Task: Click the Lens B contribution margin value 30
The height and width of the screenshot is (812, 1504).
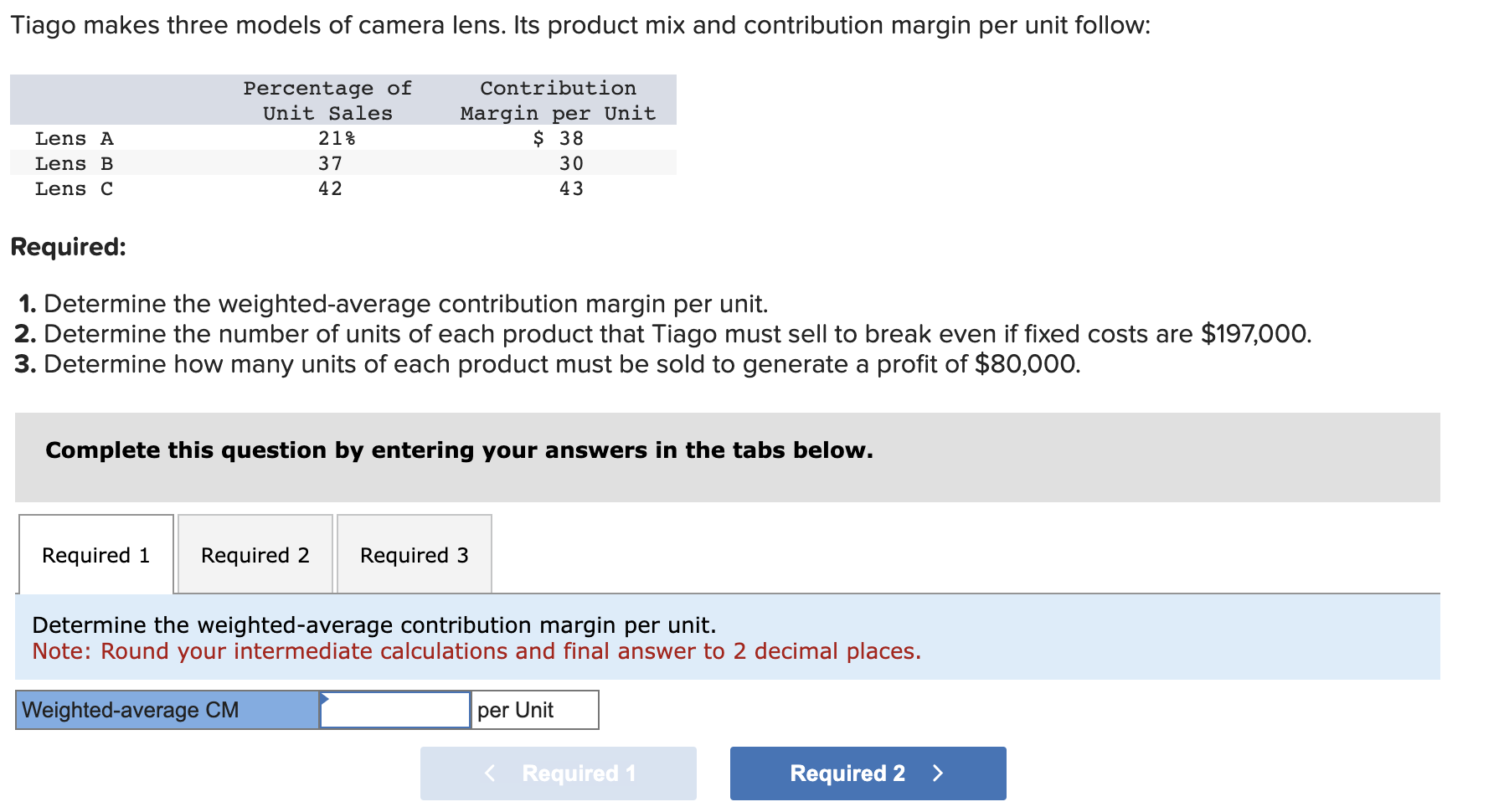Action: tap(572, 163)
